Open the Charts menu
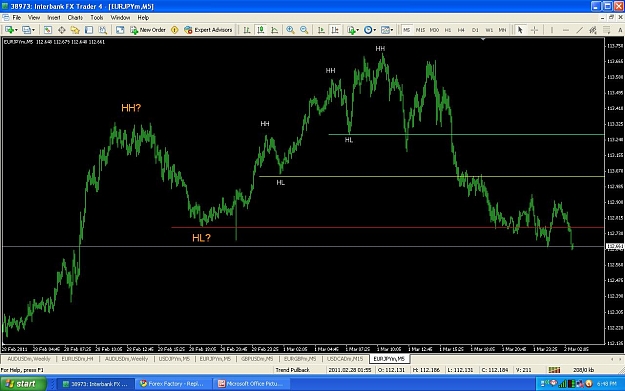Viewport: 625px width, 391px height. [x=75, y=18]
